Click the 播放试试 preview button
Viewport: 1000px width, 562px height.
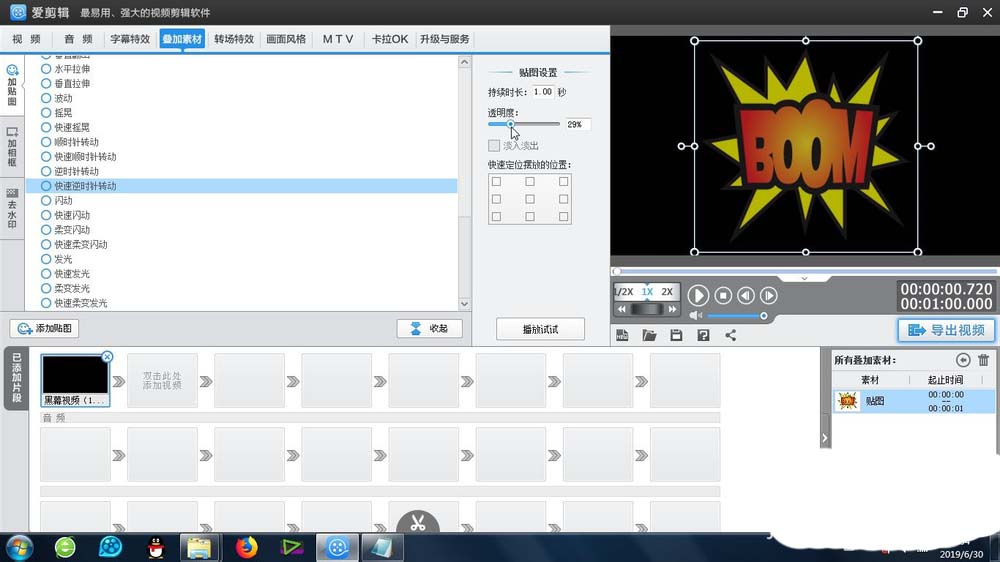[x=540, y=329]
